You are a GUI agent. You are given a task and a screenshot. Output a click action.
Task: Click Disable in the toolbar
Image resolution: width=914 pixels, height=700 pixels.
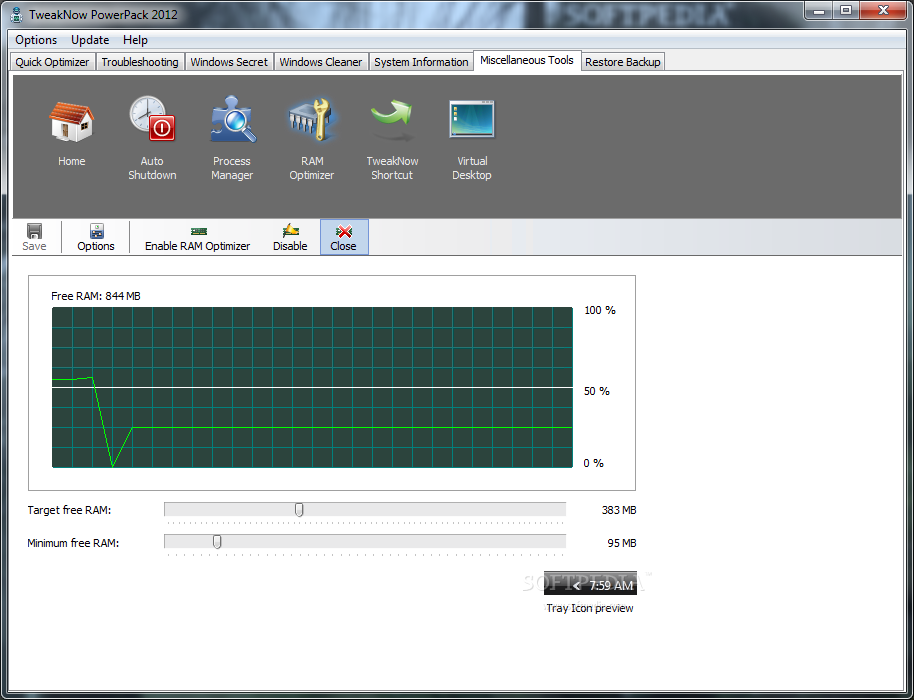[290, 237]
